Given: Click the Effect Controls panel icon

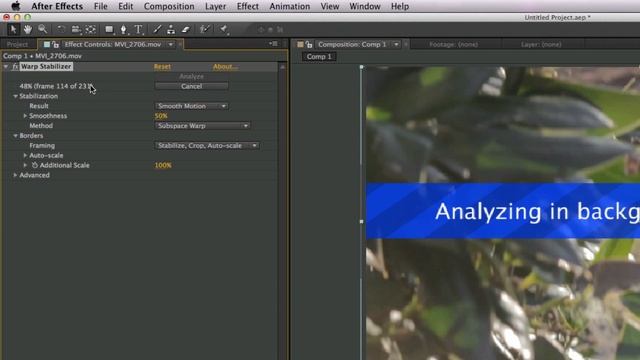Looking at the screenshot, I should point(47,44).
